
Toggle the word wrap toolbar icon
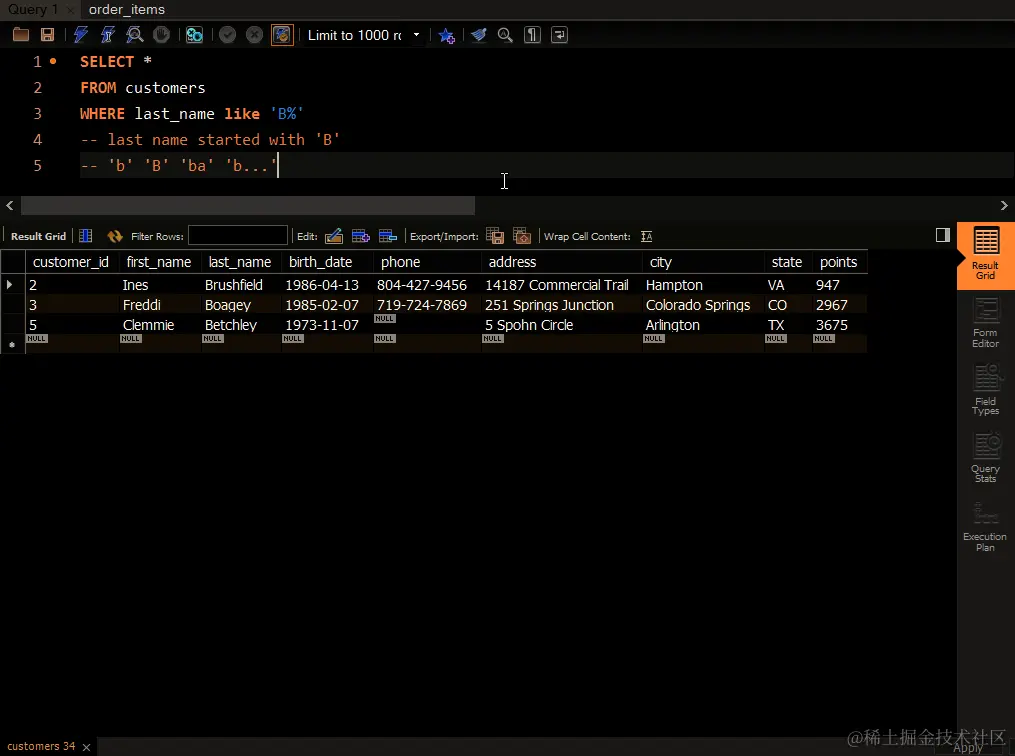point(559,35)
